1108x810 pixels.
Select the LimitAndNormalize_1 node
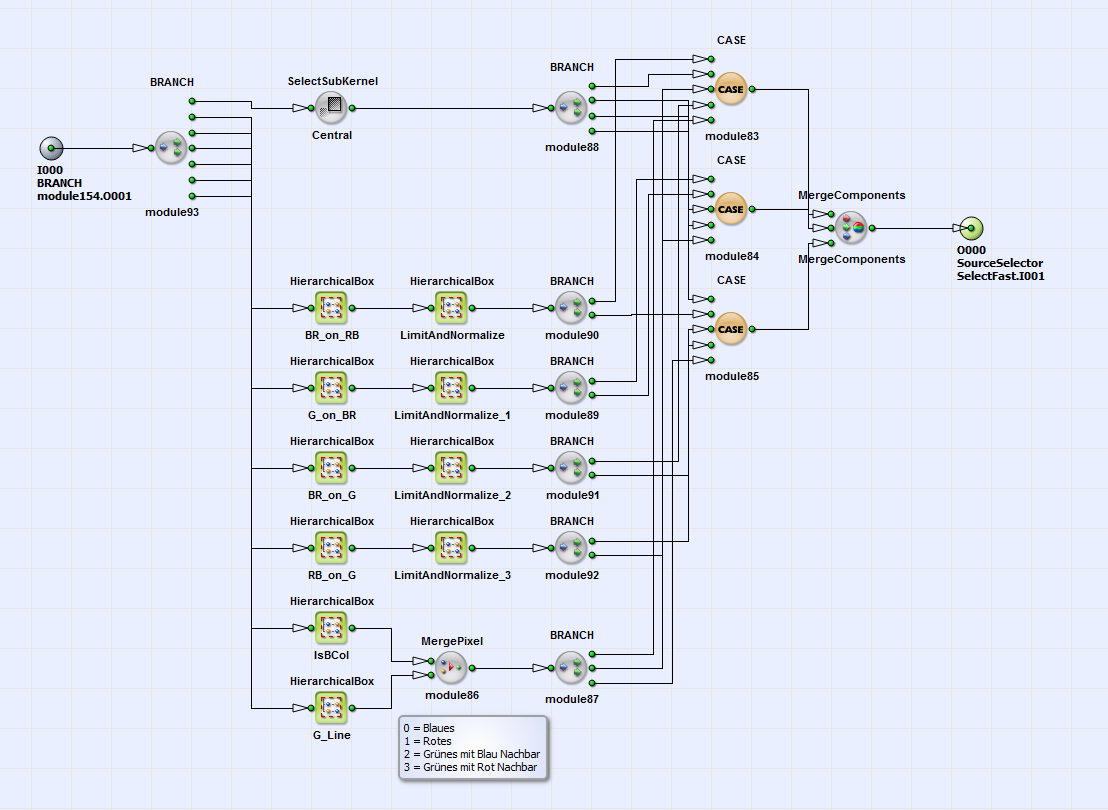[x=451, y=387]
